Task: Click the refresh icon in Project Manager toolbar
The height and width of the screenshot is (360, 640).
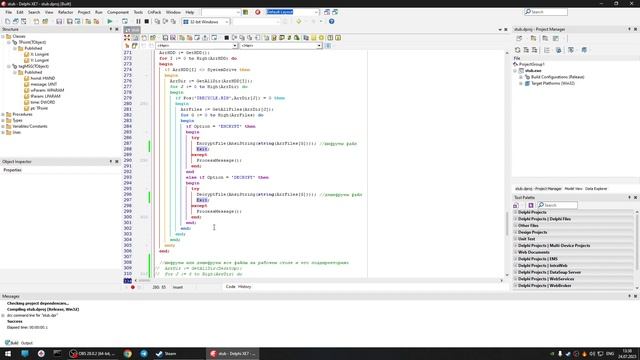Action: [x=518, y=50]
